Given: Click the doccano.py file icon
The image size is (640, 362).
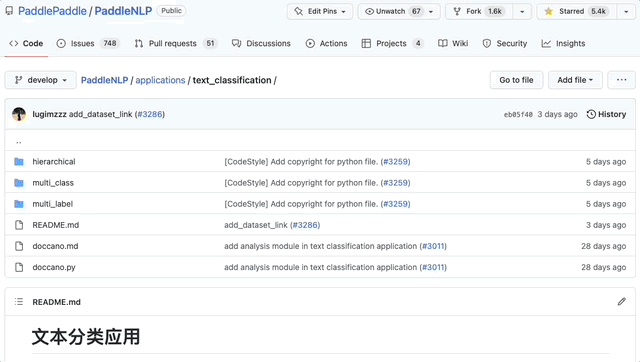Looking at the screenshot, I should pos(19,267).
